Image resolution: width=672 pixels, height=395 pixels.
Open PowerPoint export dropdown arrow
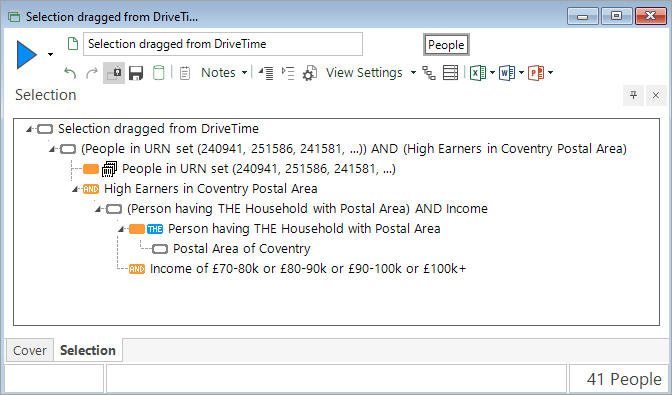point(551,73)
